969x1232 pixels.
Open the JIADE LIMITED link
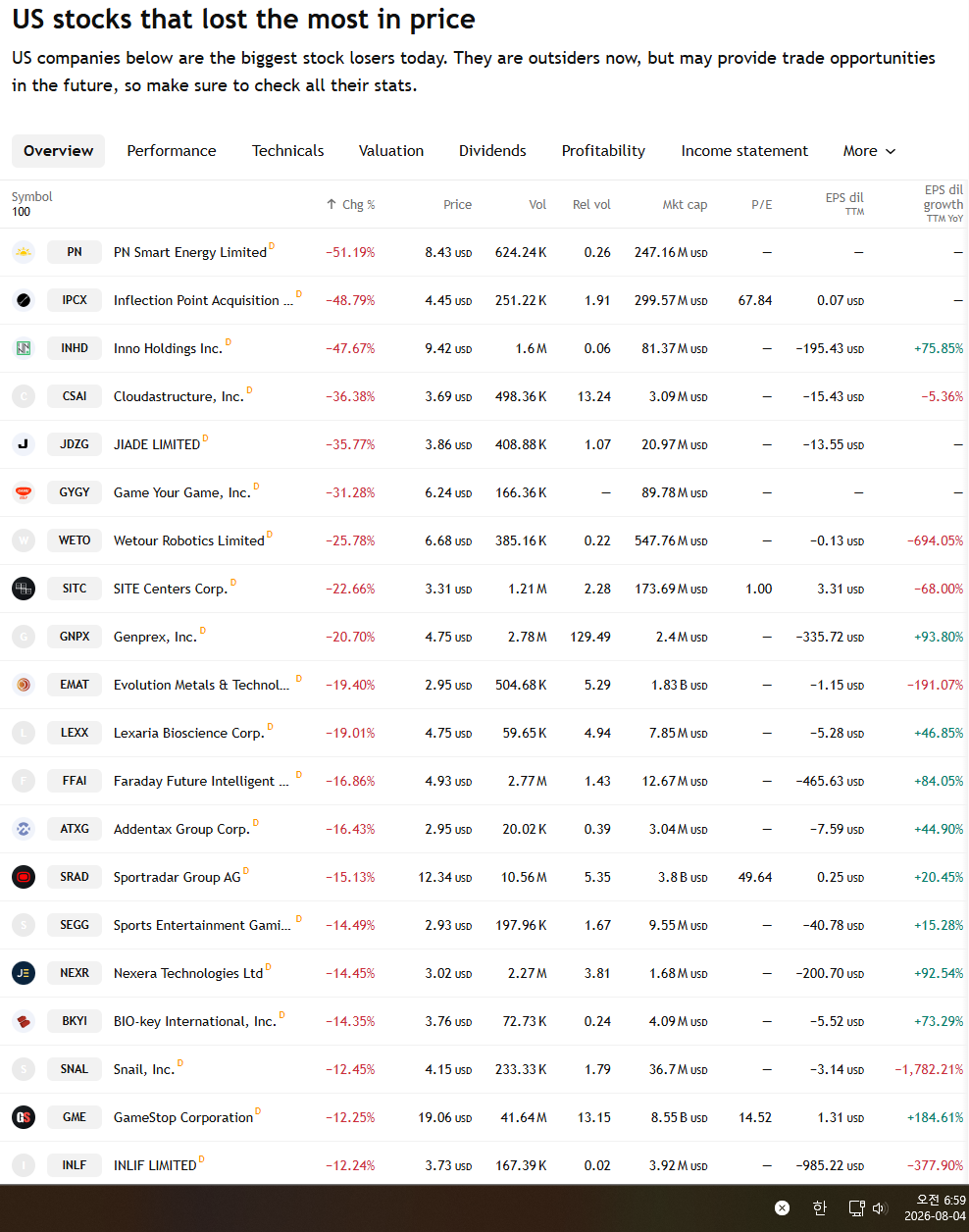(x=157, y=444)
